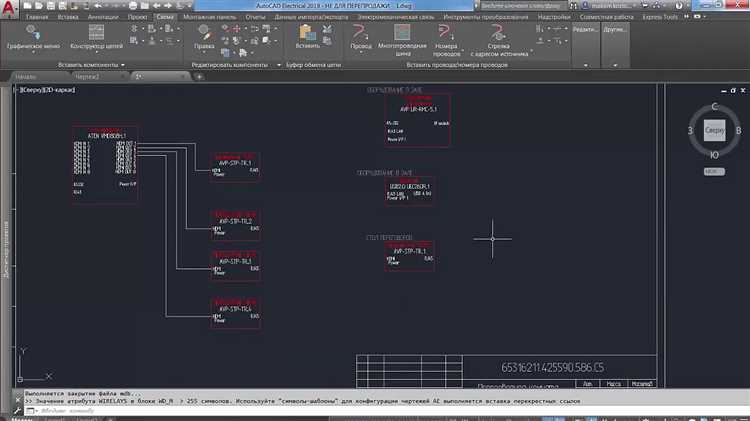Click the ViewCube З west compass label
The width and height of the screenshot is (750, 421).
coord(690,131)
